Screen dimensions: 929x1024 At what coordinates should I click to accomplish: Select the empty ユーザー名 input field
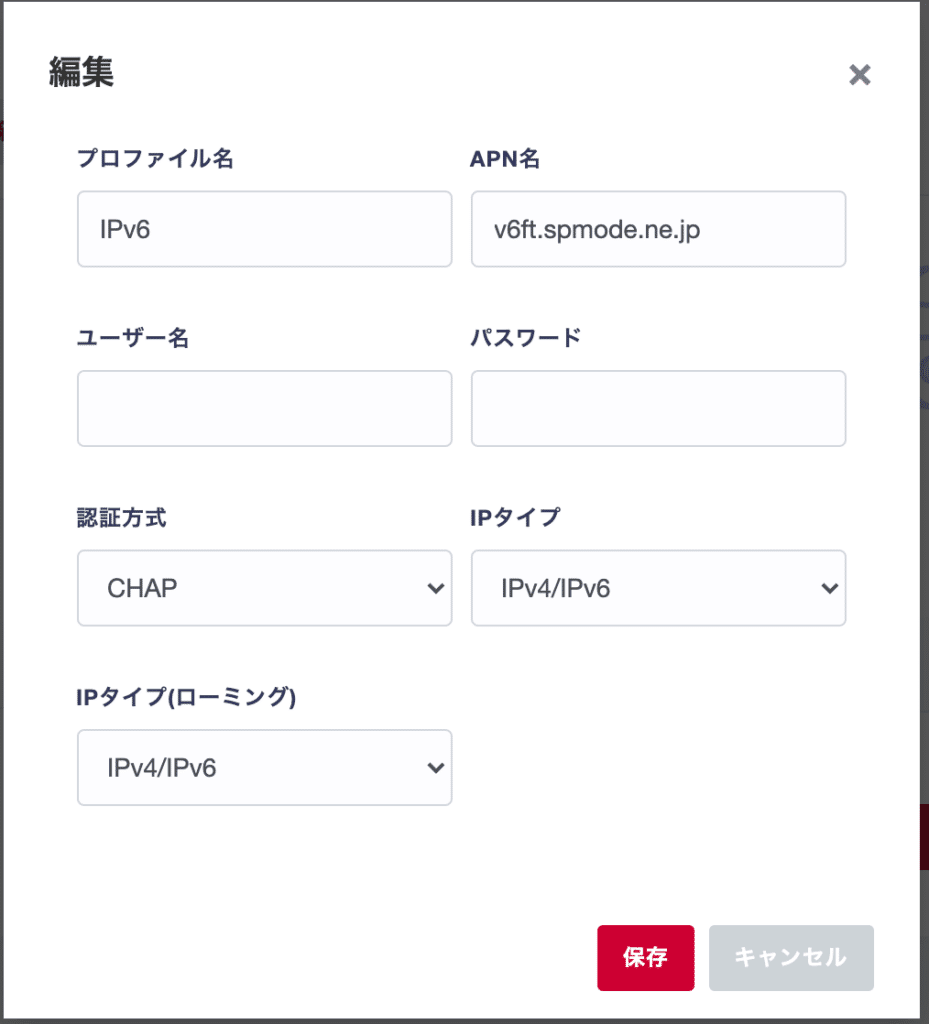point(264,408)
